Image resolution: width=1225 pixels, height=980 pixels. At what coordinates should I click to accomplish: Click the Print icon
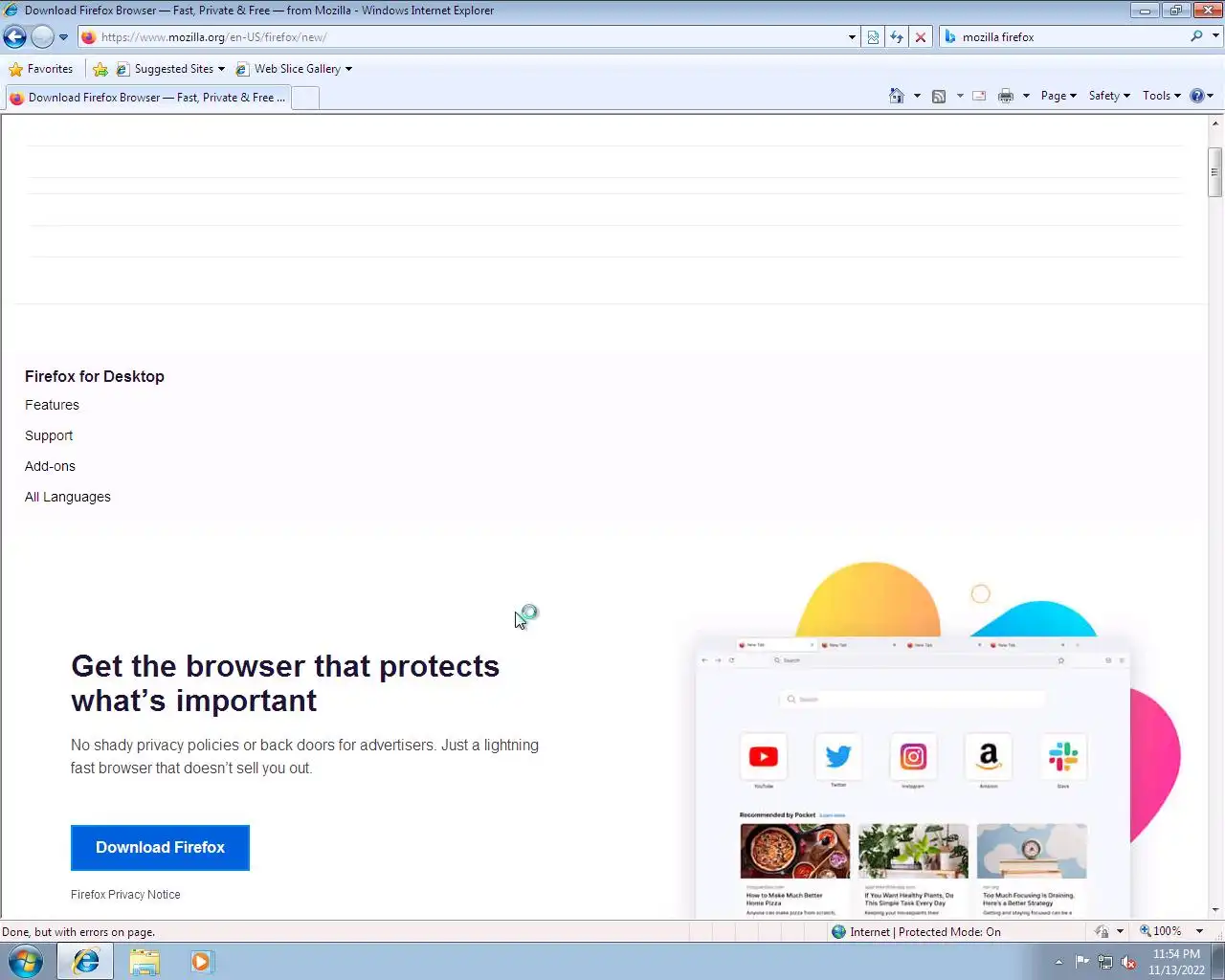click(1006, 96)
